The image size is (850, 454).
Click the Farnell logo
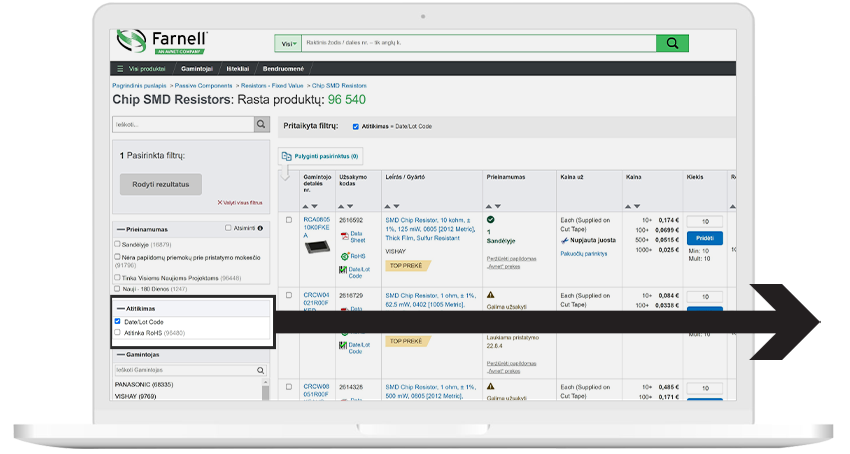click(161, 42)
